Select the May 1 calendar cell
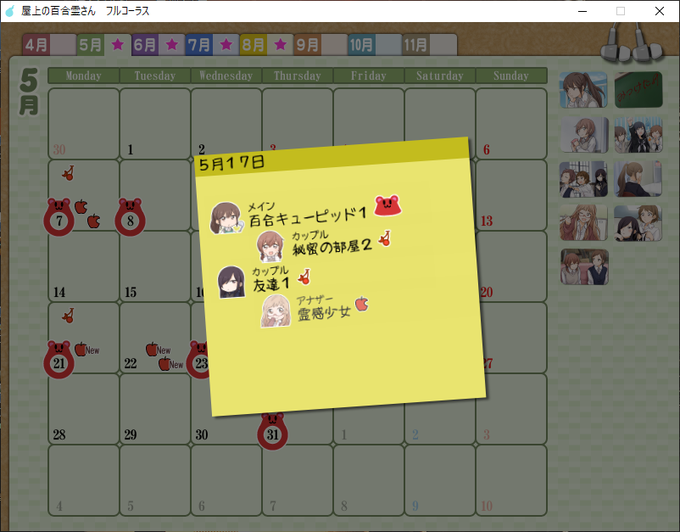 (155, 124)
